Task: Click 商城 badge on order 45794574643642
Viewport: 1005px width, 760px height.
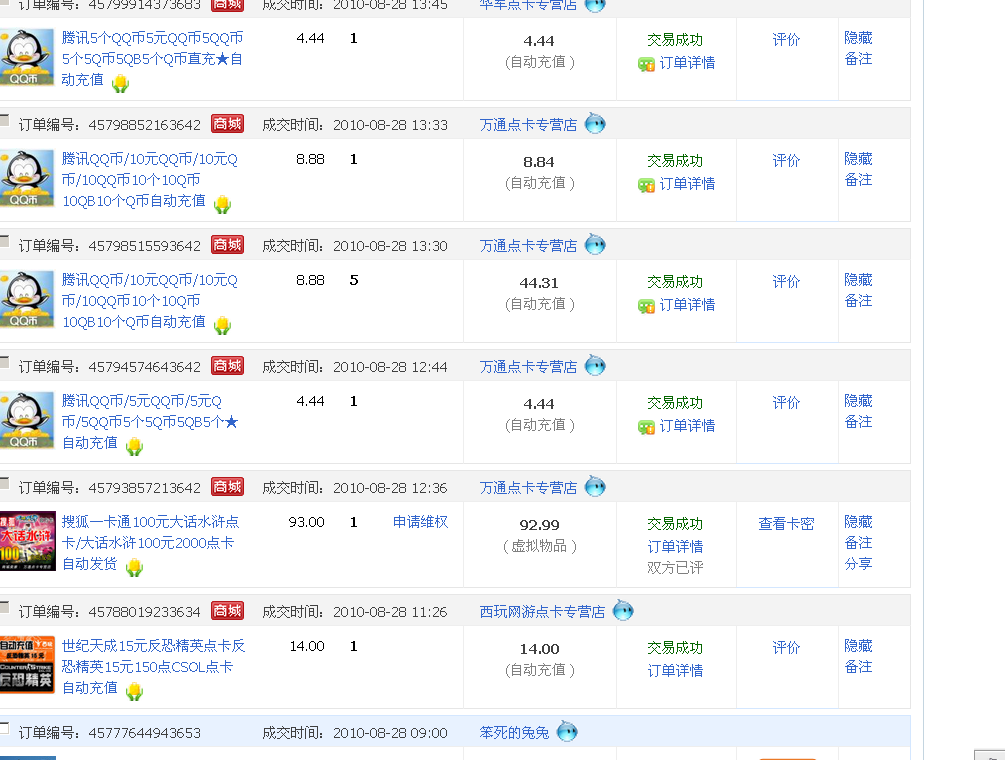Action: [228, 366]
